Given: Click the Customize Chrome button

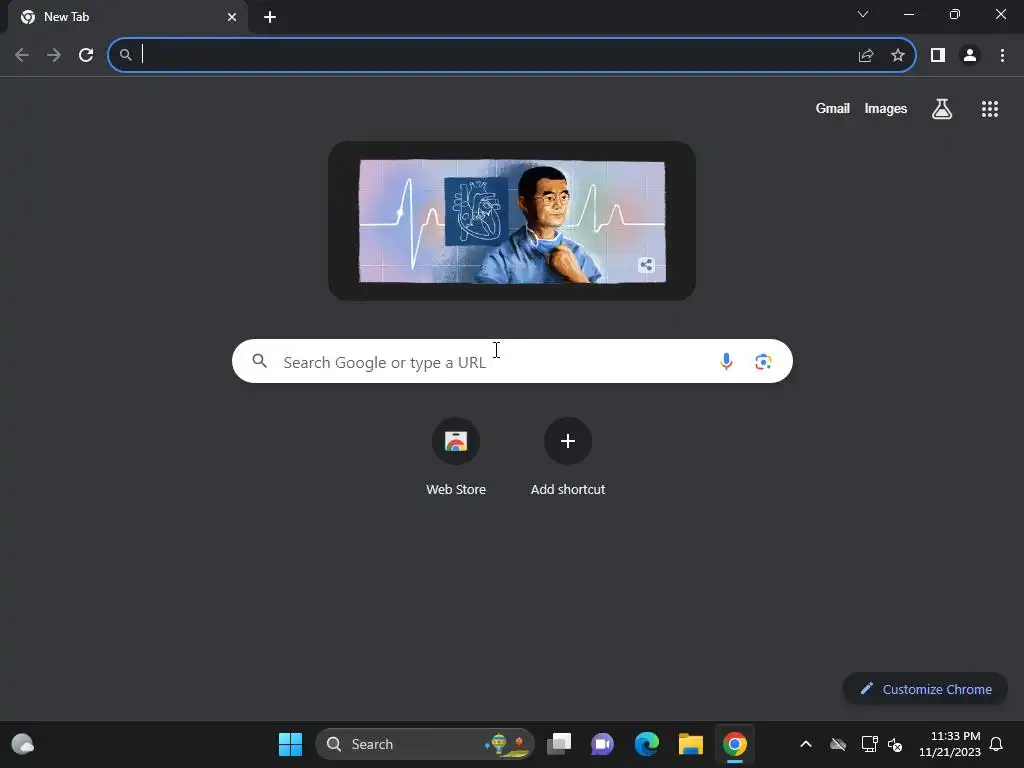Looking at the screenshot, I should click(925, 689).
